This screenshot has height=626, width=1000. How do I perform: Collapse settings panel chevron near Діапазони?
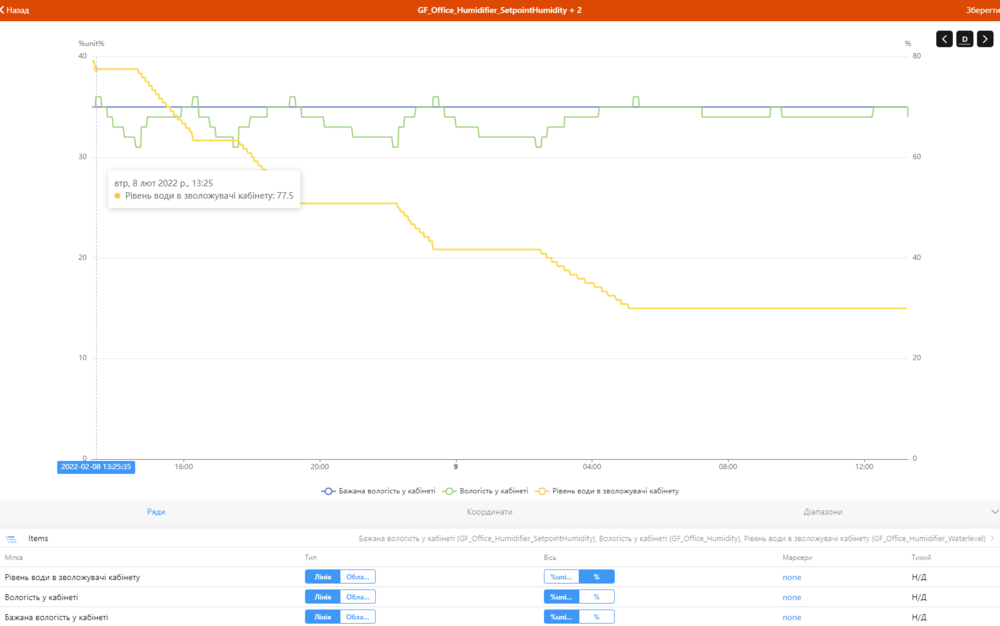pos(994,512)
